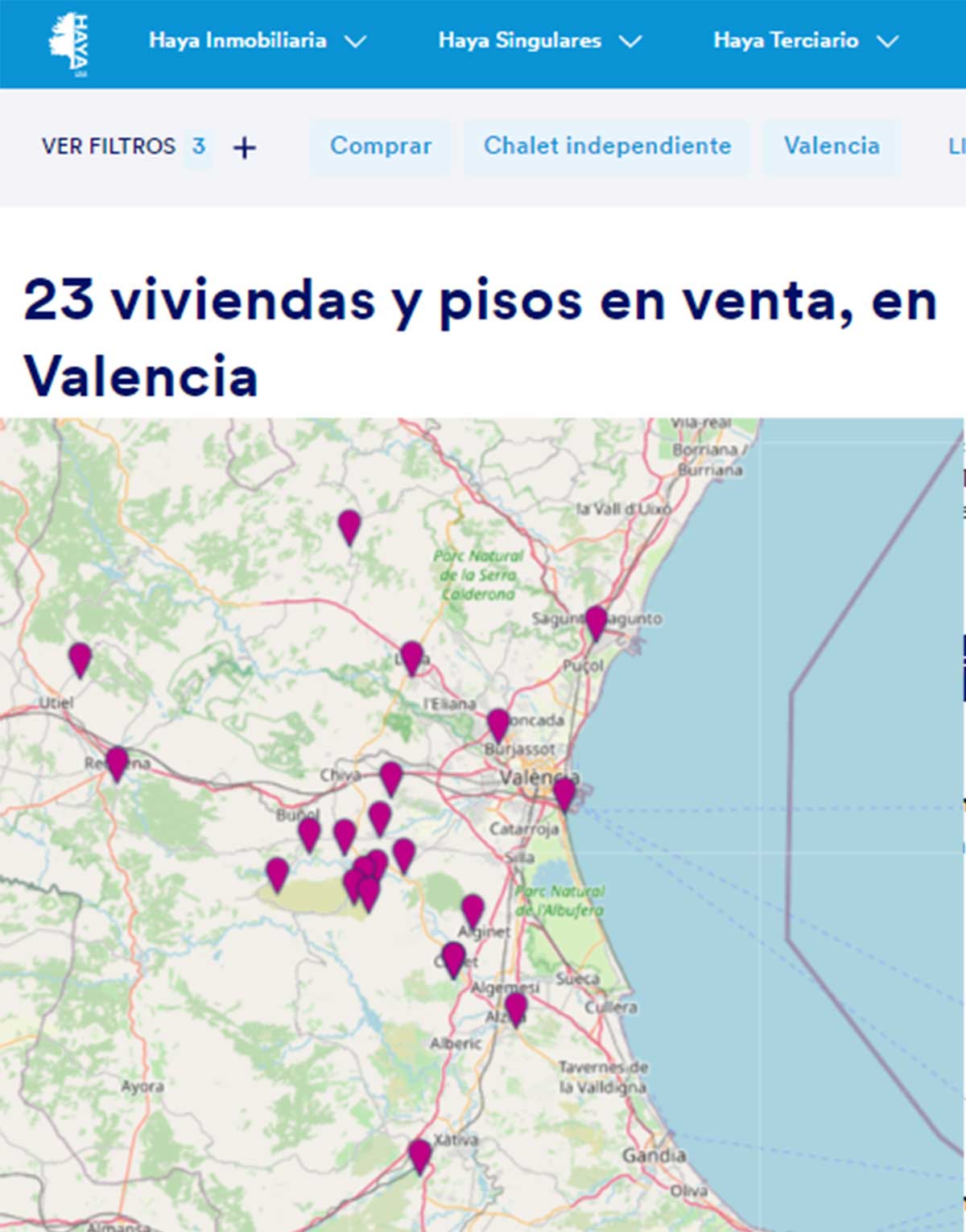966x1232 pixels.
Task: Click the plus icon beside filters
Action: tap(244, 148)
